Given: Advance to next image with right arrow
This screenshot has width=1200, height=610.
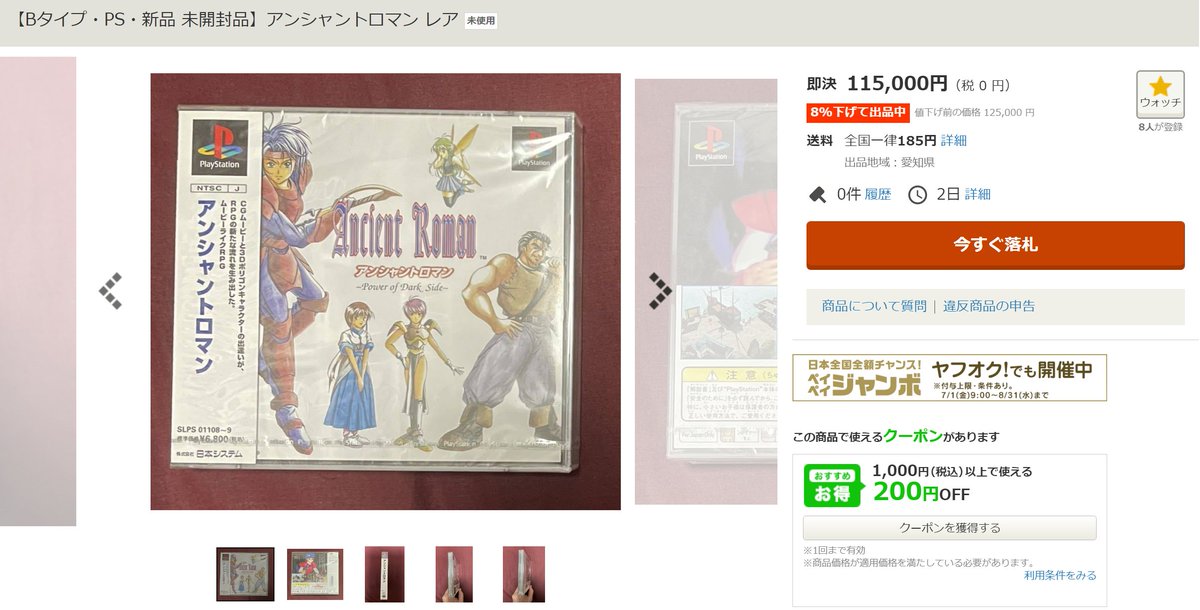Looking at the screenshot, I should [660, 291].
